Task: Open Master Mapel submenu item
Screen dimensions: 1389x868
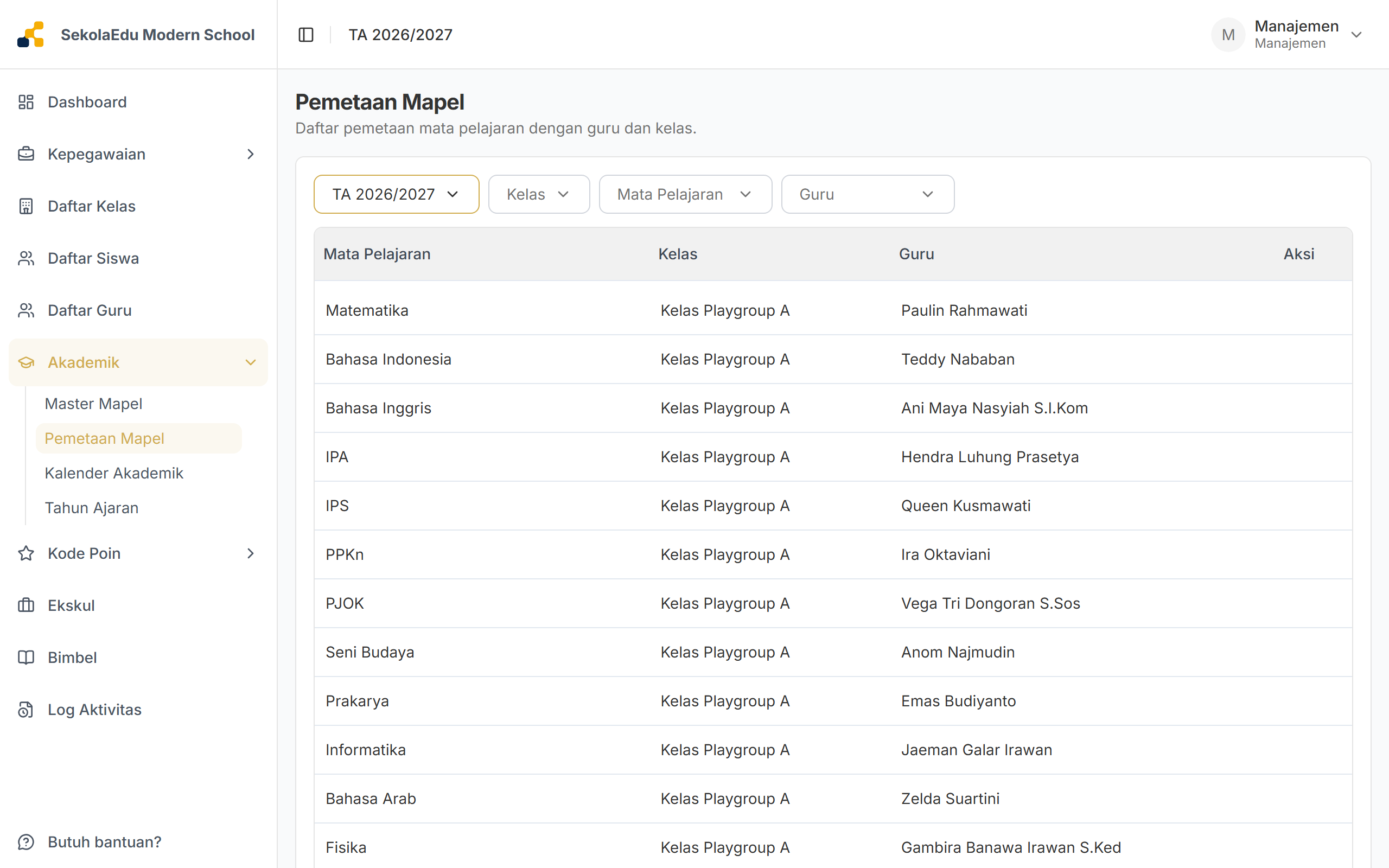Action: tap(93, 404)
